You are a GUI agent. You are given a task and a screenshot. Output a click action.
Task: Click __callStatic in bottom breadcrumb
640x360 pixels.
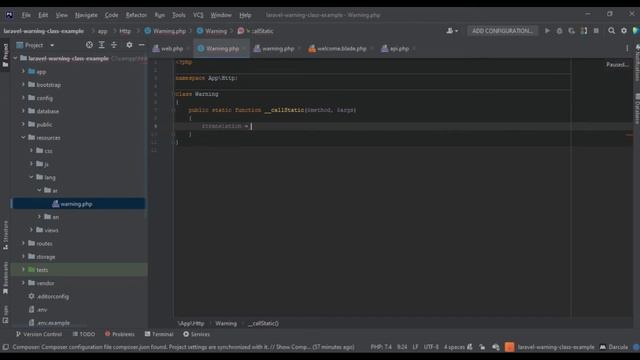point(263,323)
